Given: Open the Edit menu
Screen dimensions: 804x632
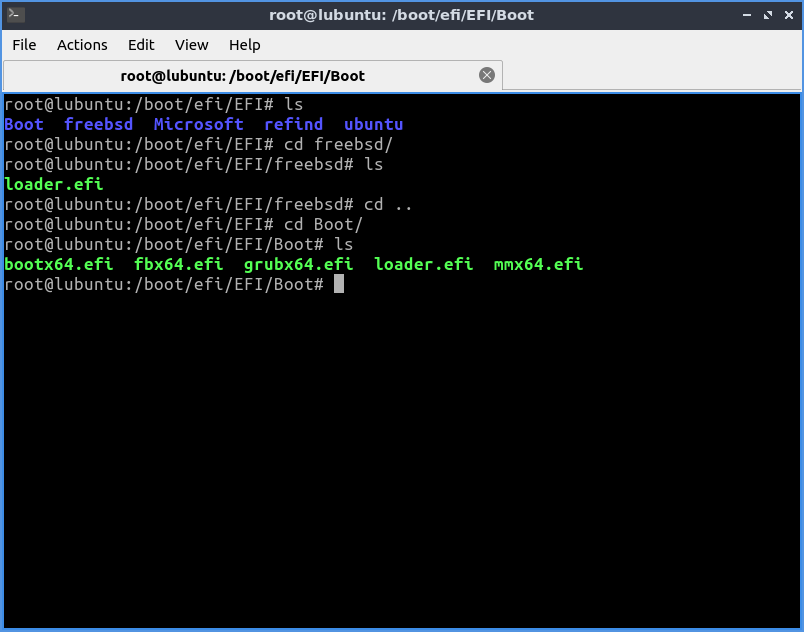Looking at the screenshot, I should pos(141,45).
